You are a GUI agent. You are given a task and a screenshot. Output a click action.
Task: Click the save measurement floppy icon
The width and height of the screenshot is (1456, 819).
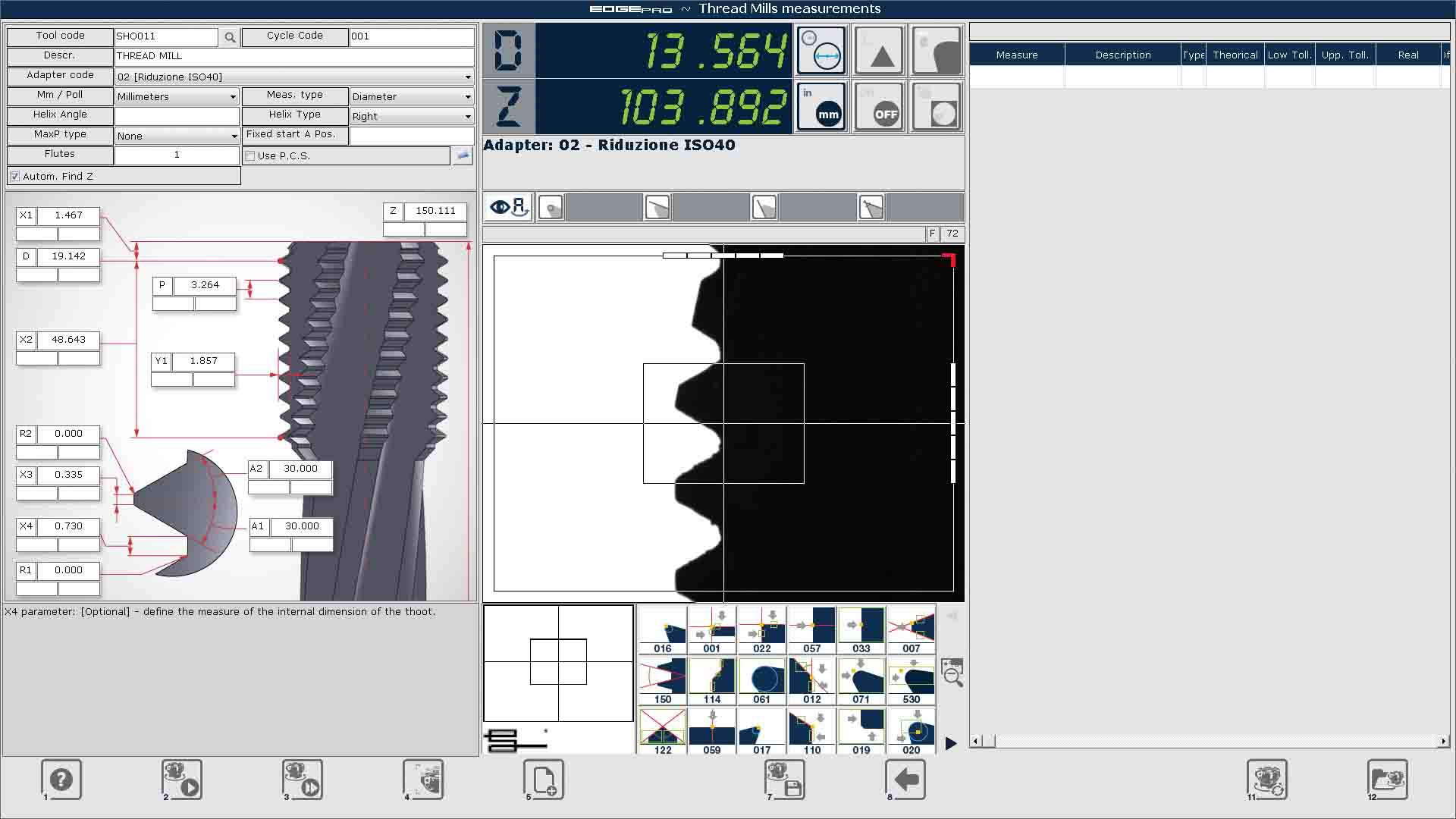(785, 780)
